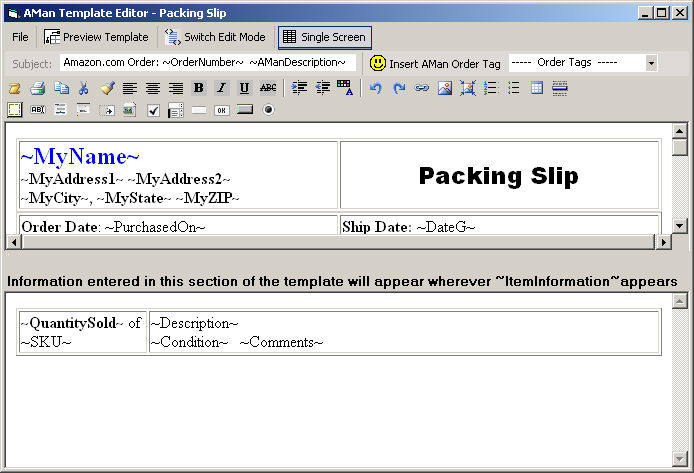Click the Print icon in the toolbar
Image resolution: width=694 pixels, height=473 pixels.
(37, 88)
